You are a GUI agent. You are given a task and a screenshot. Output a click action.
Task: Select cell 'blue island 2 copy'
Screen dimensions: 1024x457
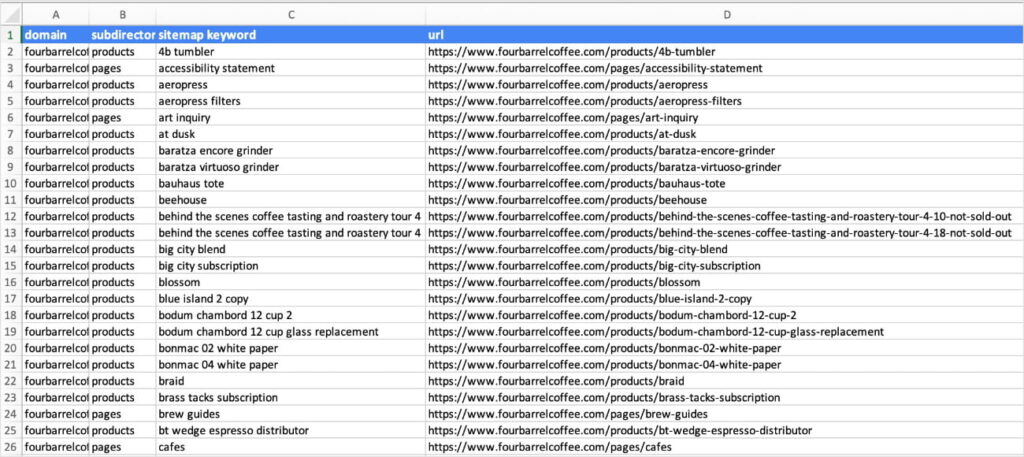291,299
